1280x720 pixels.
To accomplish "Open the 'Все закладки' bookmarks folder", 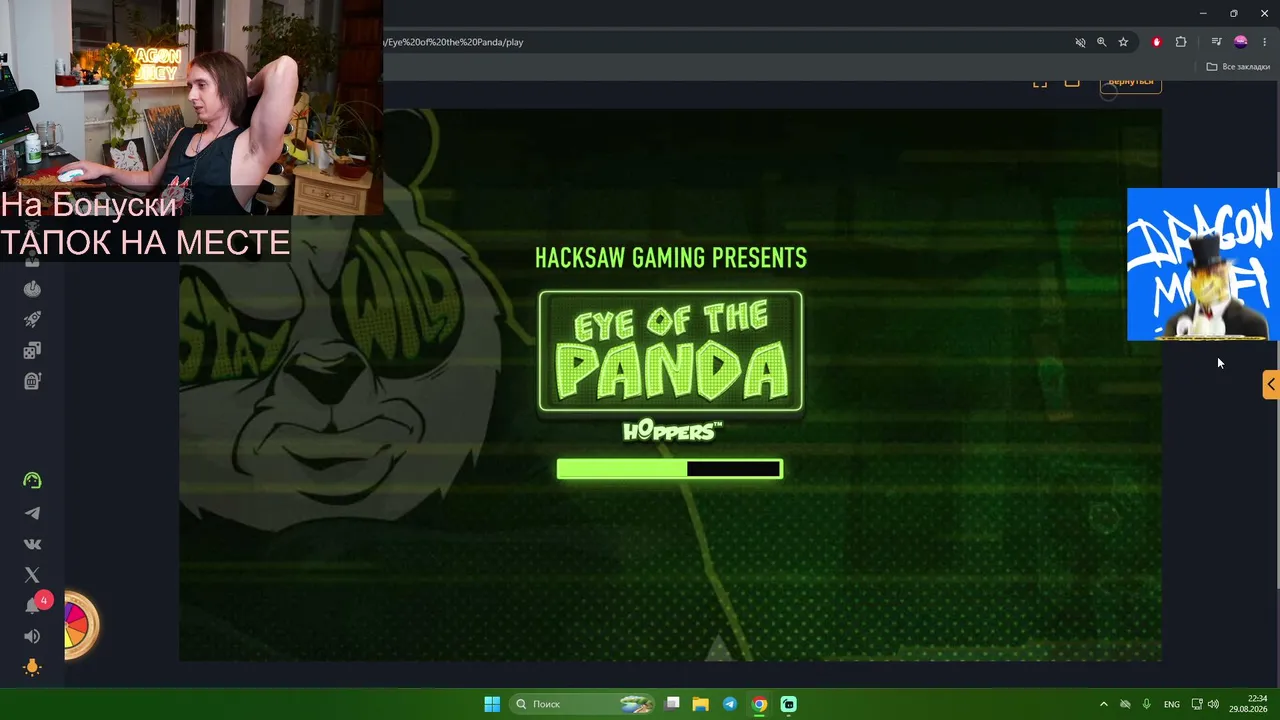I will (1238, 67).
